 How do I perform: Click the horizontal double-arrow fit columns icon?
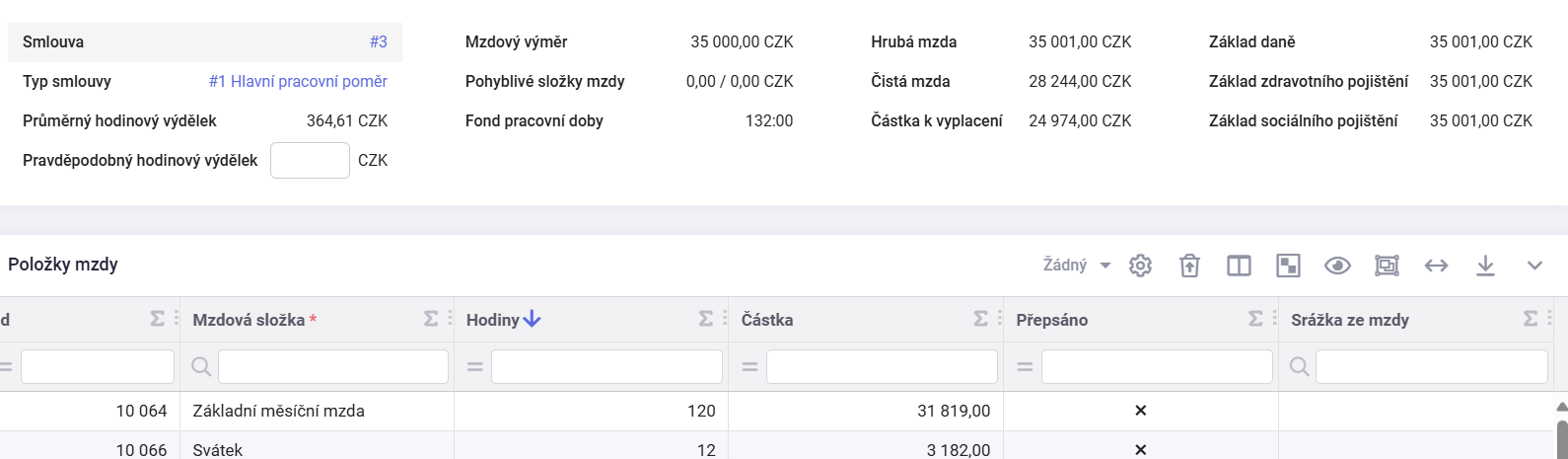pos(1436,266)
